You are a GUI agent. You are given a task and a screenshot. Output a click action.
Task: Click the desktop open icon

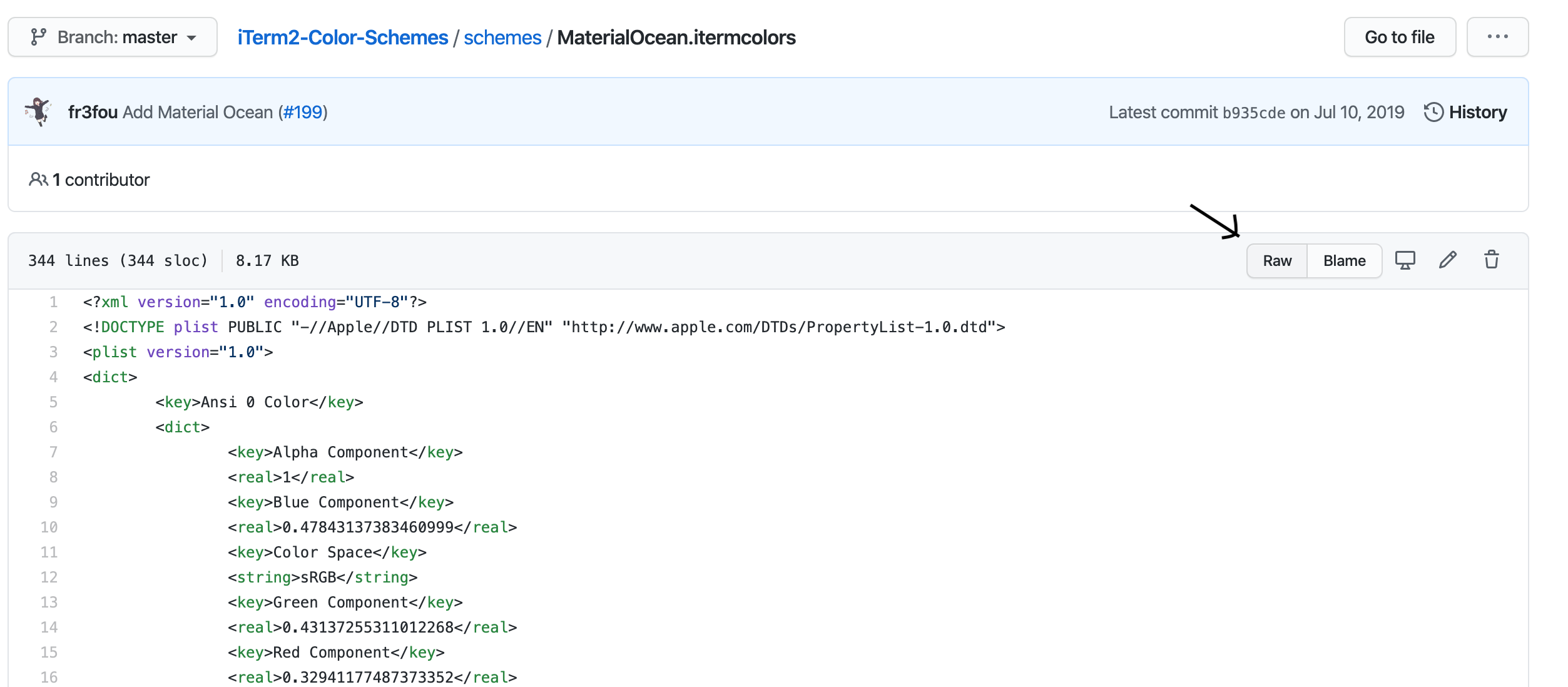tap(1405, 260)
